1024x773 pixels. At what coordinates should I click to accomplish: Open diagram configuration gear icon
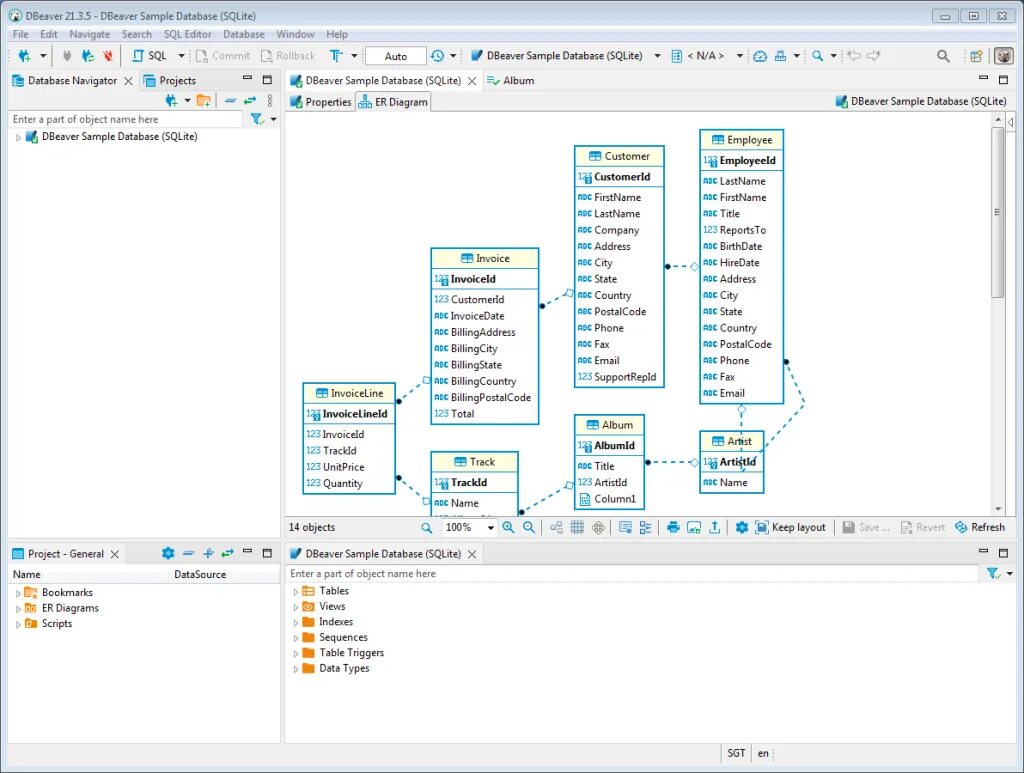(x=741, y=528)
